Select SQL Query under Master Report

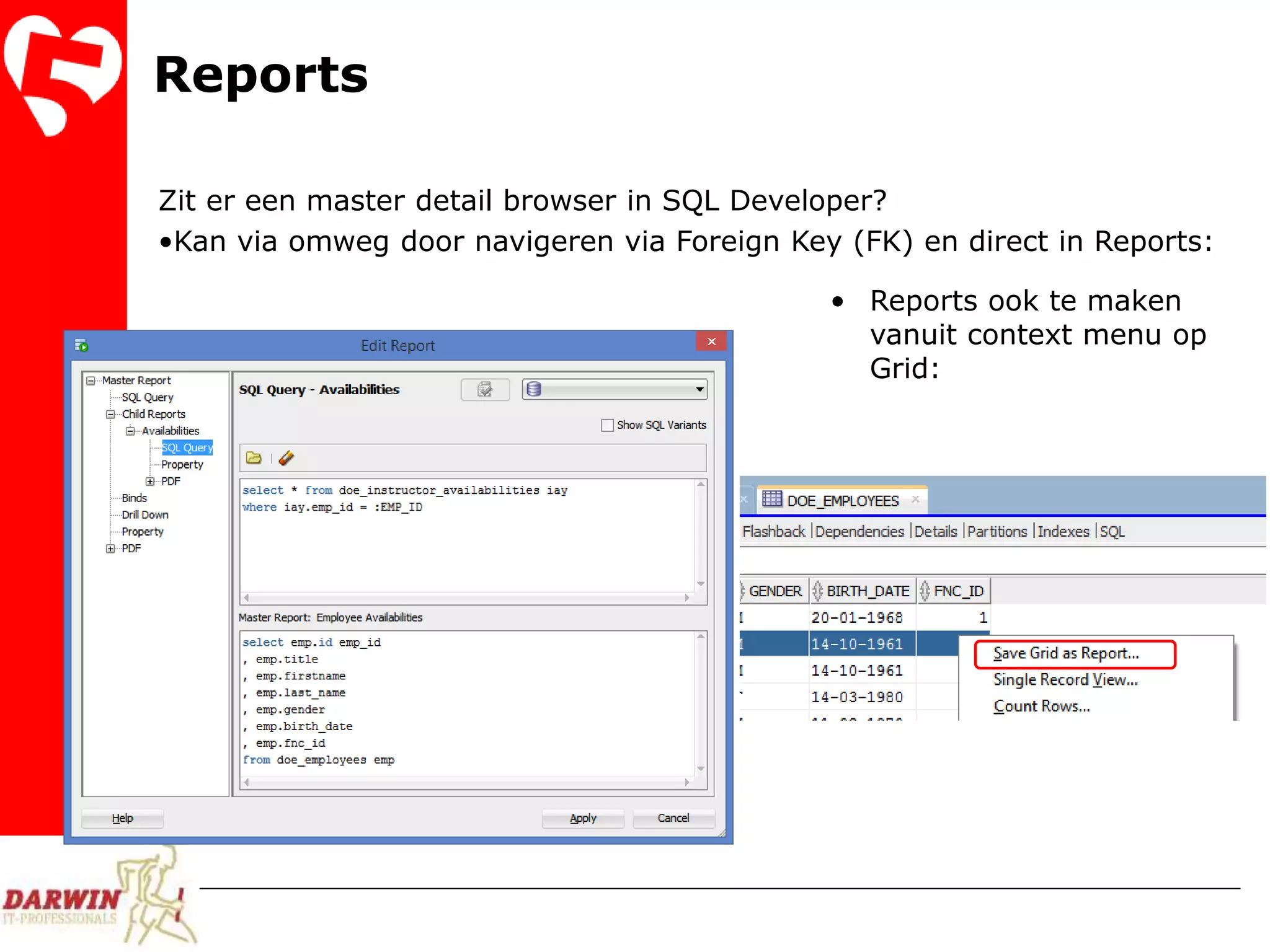(x=148, y=397)
